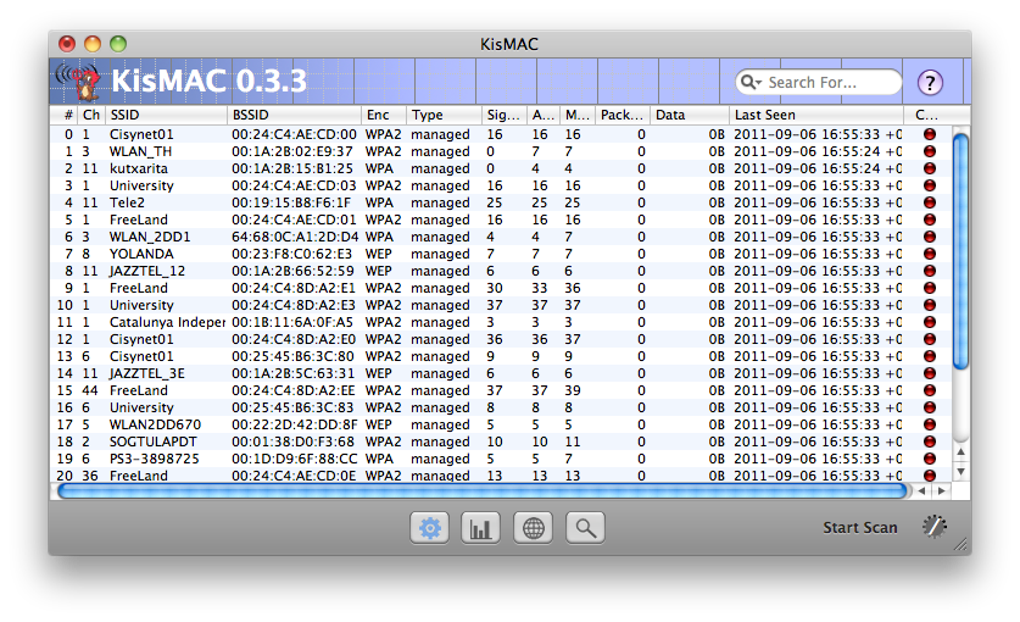Click the window resize grip corner
The height and width of the screenshot is (622, 1020).
click(x=961, y=545)
